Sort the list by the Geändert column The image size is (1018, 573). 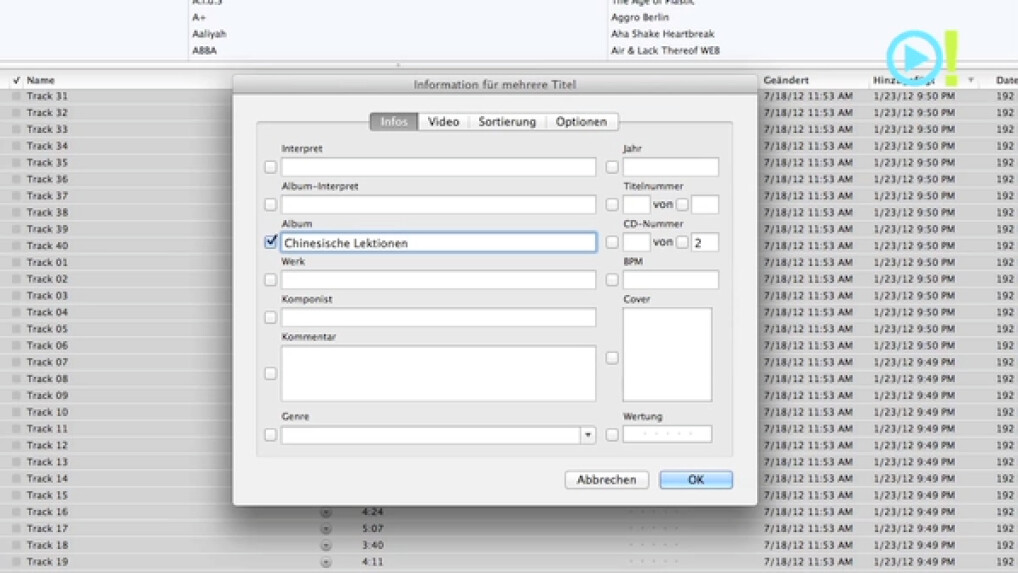click(x=787, y=80)
